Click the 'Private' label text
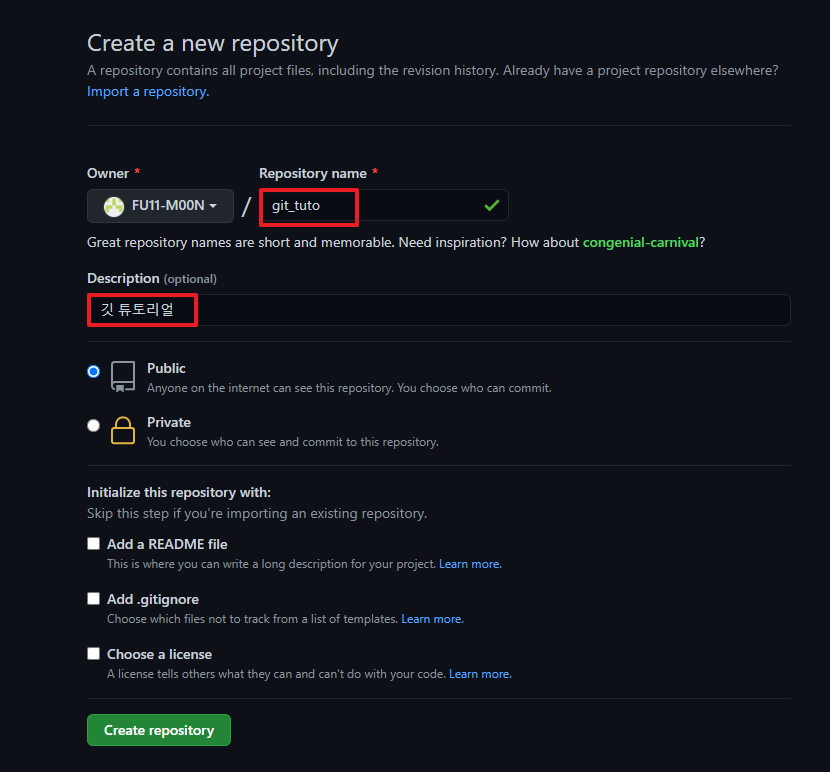 click(169, 423)
